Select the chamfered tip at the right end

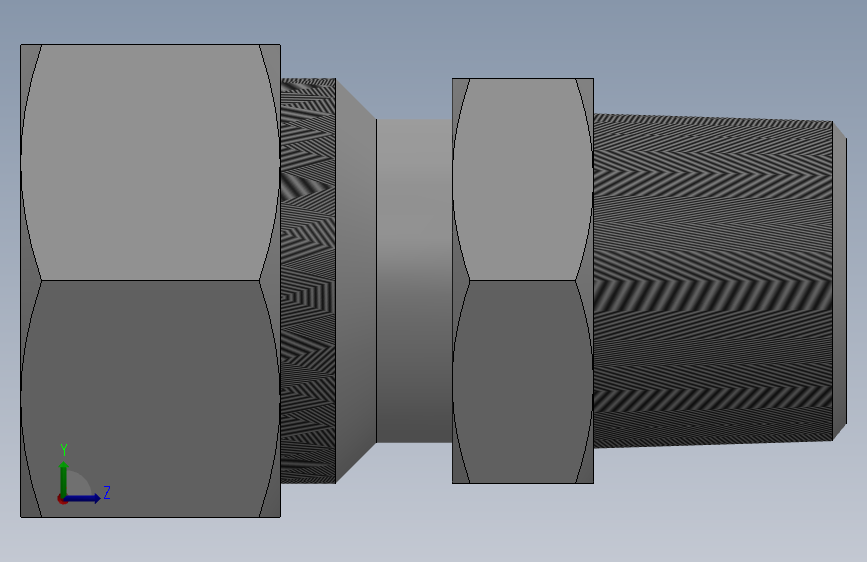(x=839, y=281)
